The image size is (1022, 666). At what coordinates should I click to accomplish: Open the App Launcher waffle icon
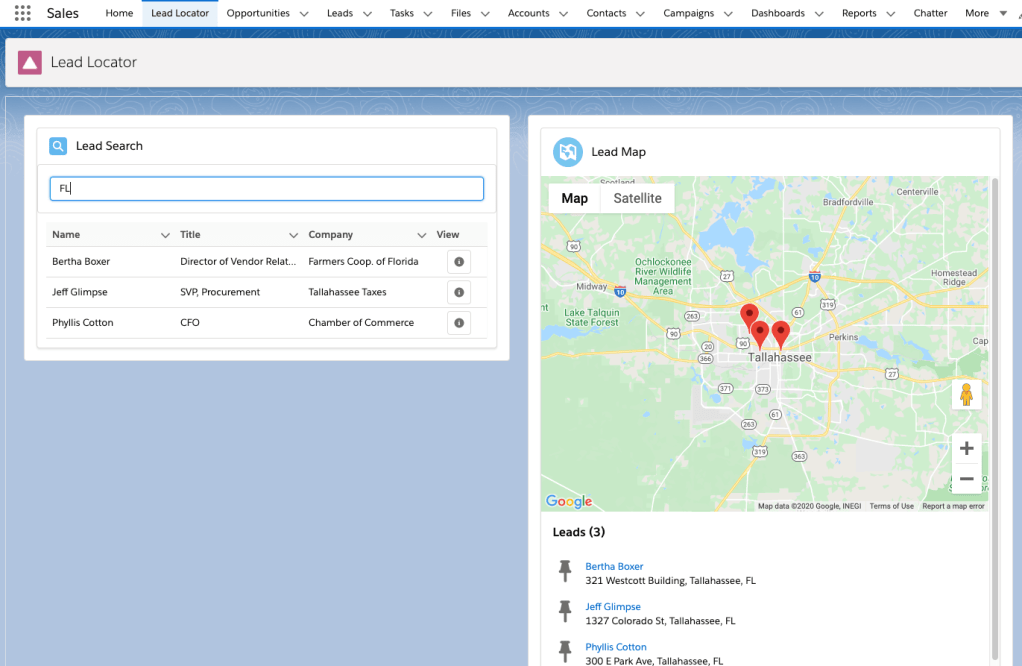pyautogui.click(x=21, y=12)
